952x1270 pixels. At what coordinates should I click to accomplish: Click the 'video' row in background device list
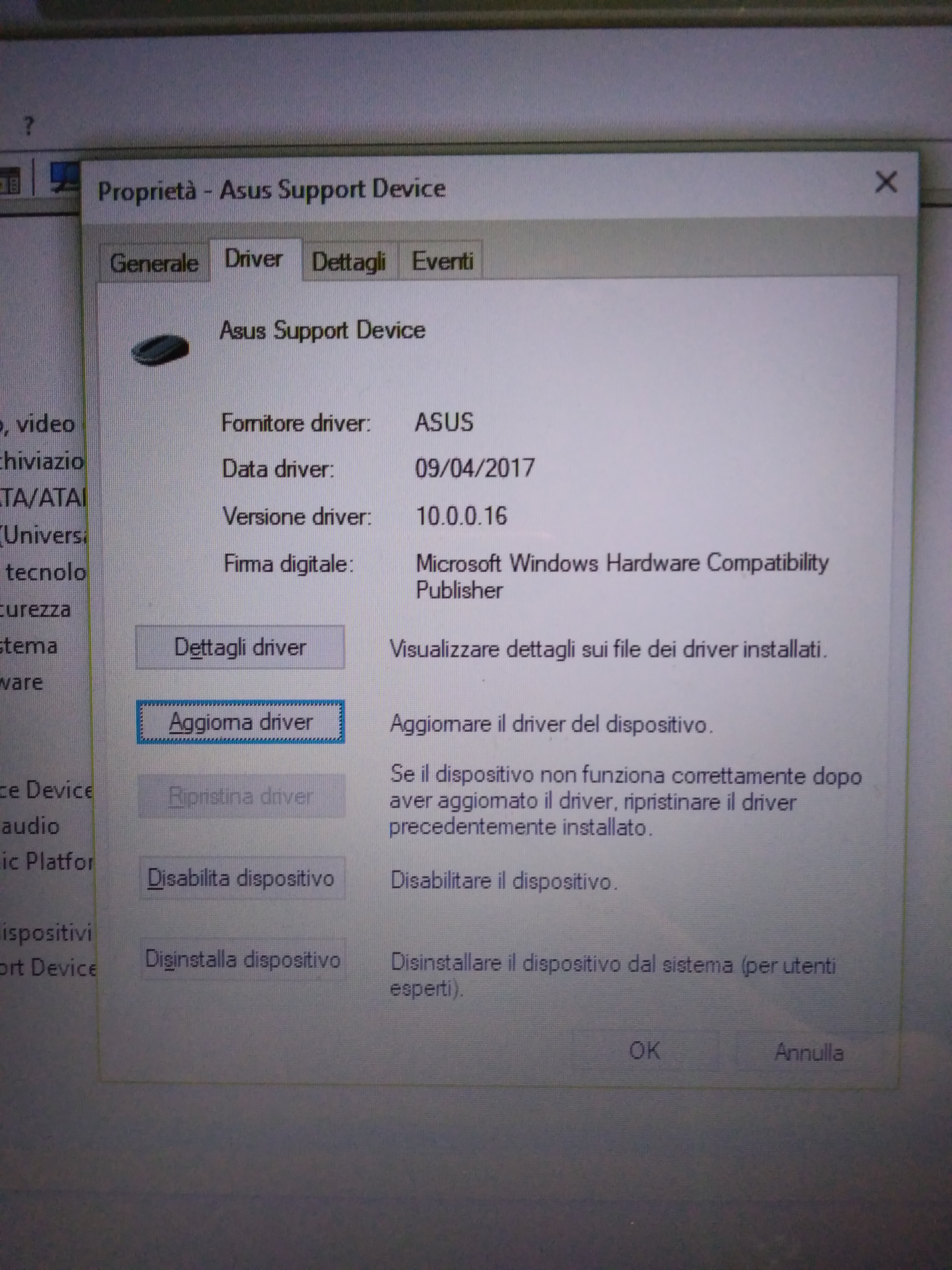click(38, 424)
